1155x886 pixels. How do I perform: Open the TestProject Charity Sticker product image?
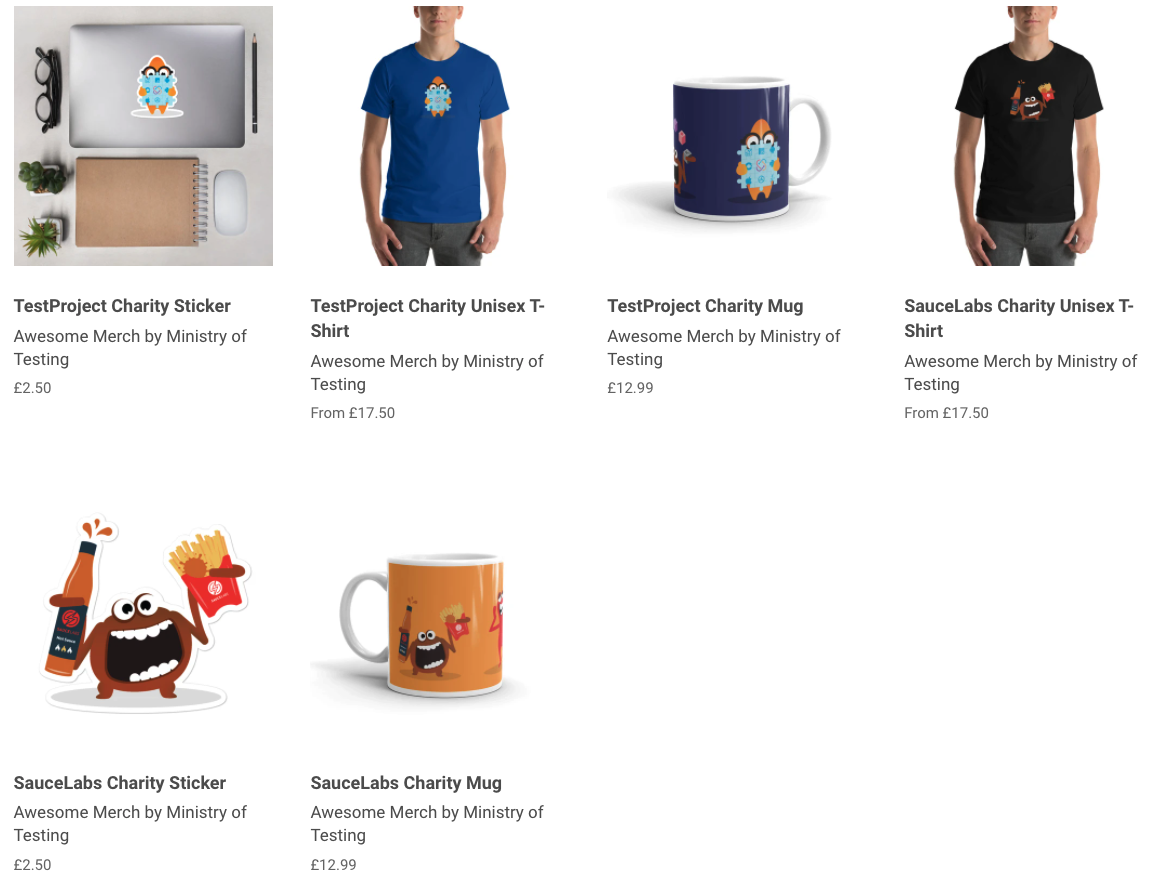144,136
